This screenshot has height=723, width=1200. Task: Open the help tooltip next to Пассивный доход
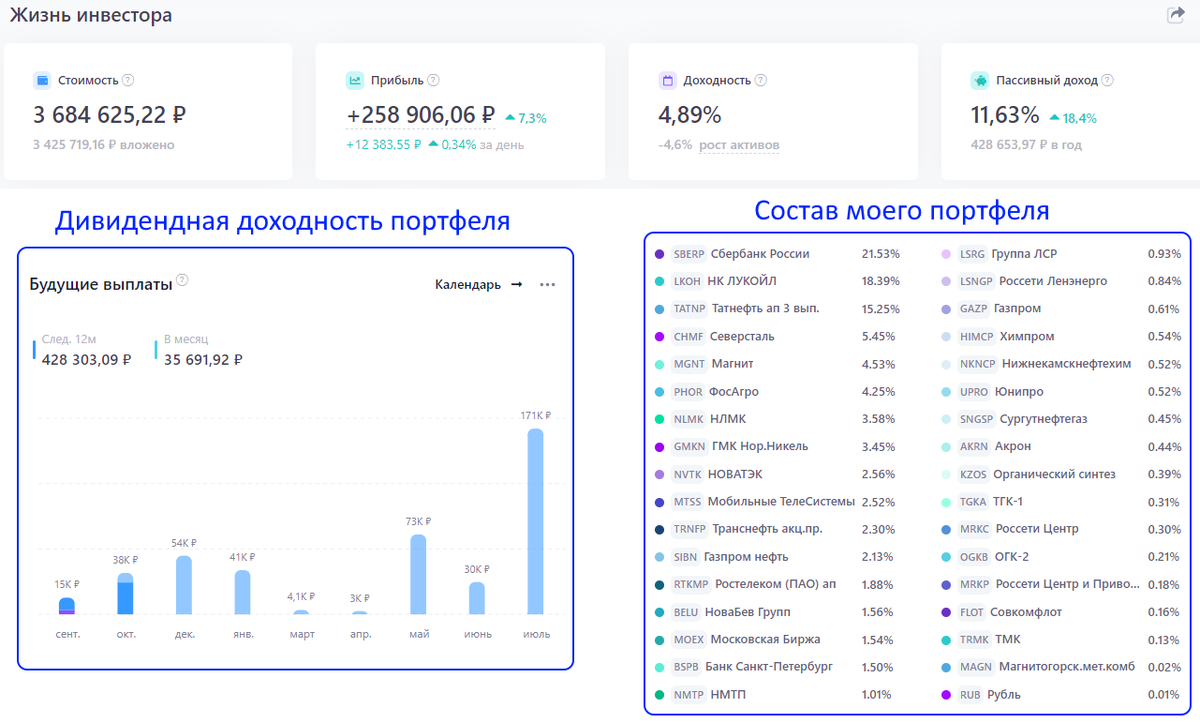point(1108,80)
